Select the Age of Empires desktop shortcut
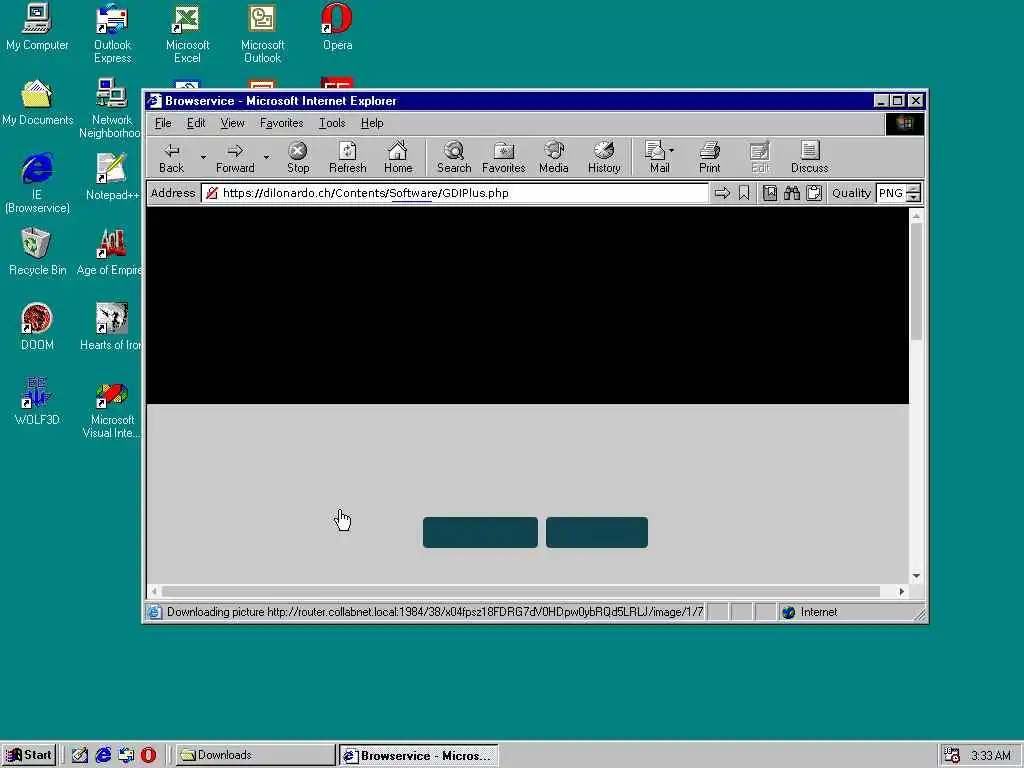The height and width of the screenshot is (768, 1024). (109, 252)
